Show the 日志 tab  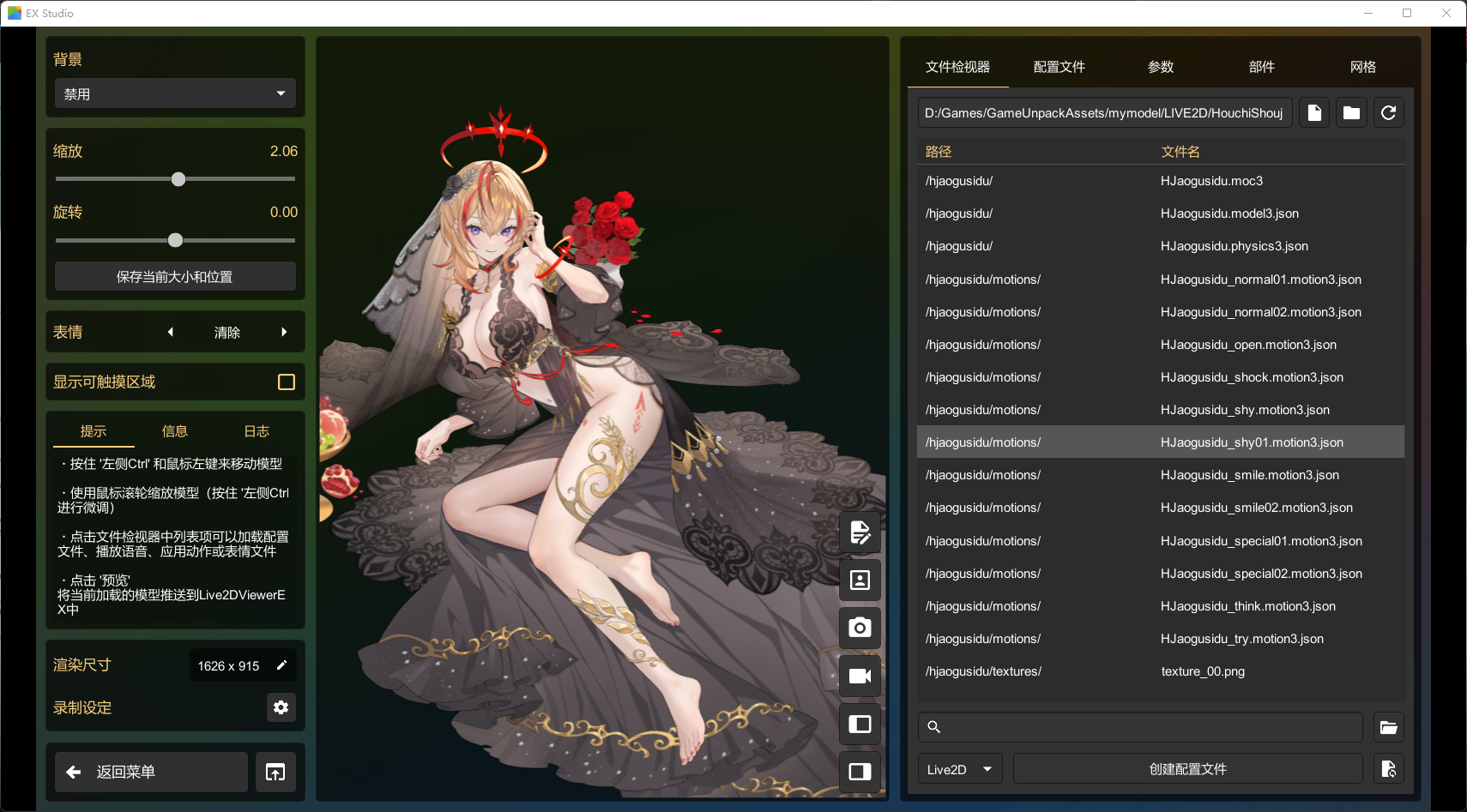pyautogui.click(x=257, y=431)
